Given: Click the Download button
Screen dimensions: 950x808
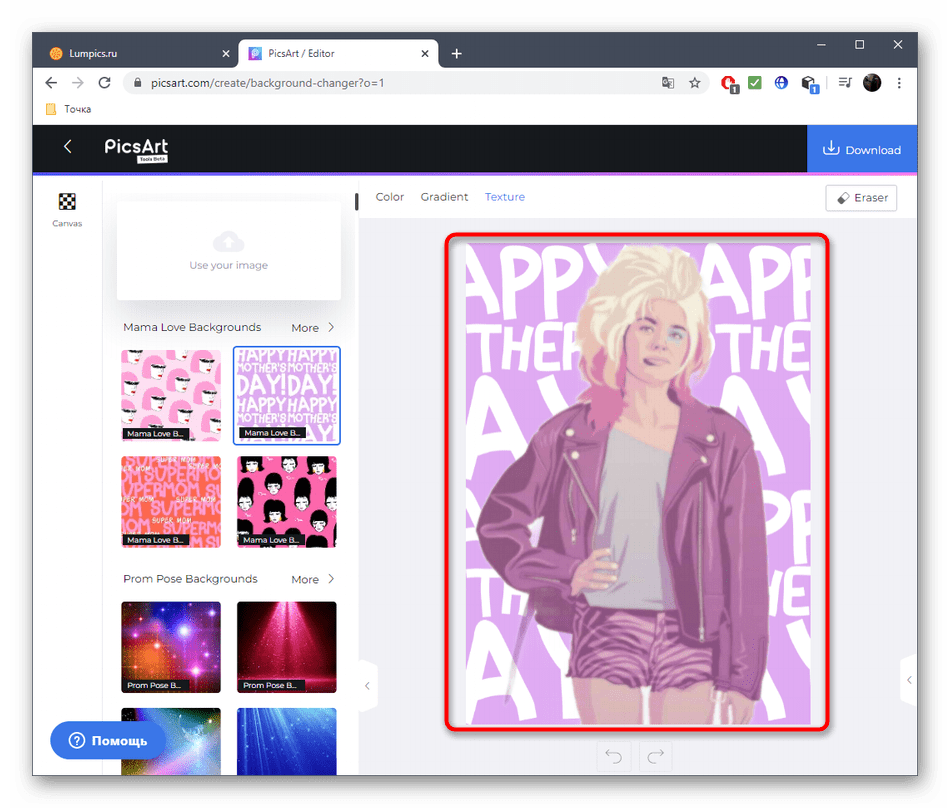Looking at the screenshot, I should tap(862, 150).
